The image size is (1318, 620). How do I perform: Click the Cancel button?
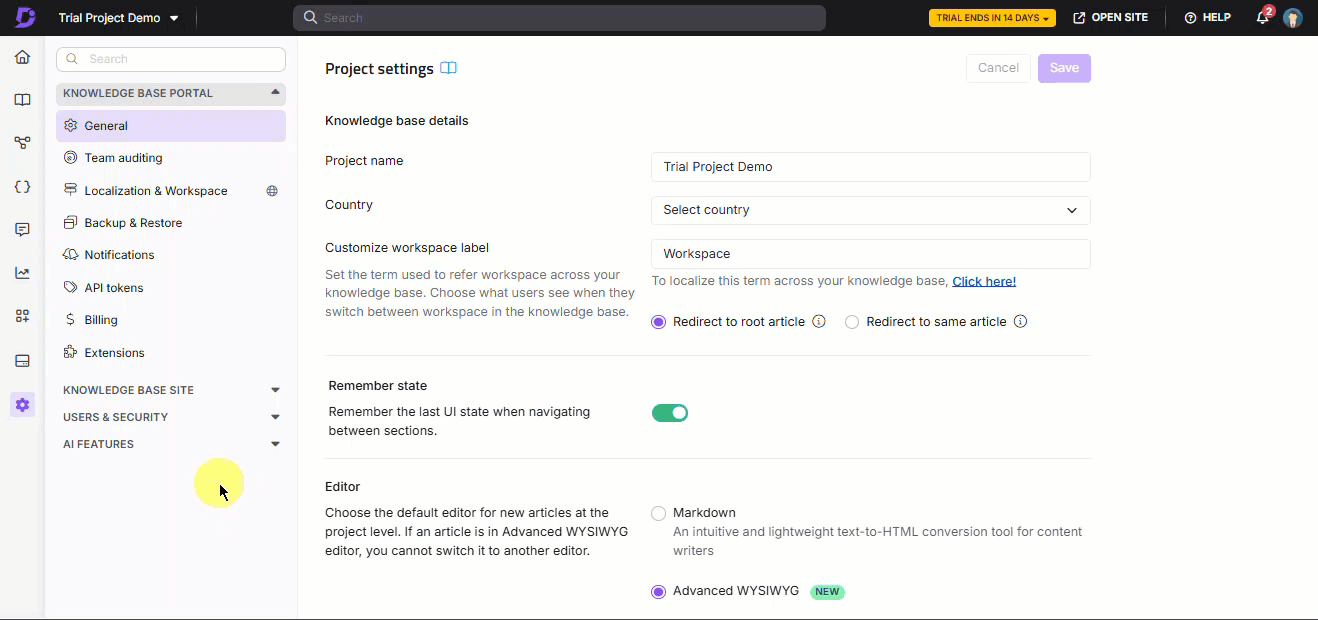998,68
